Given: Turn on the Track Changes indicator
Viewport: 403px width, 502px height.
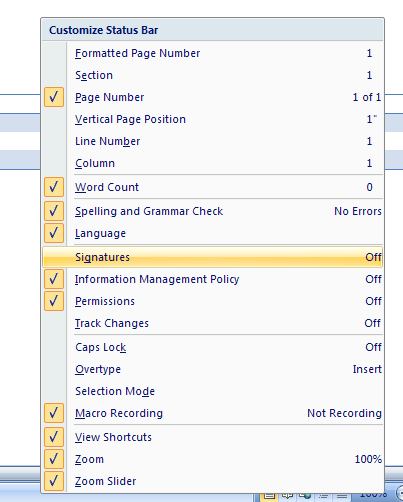Looking at the screenshot, I should [x=213, y=323].
